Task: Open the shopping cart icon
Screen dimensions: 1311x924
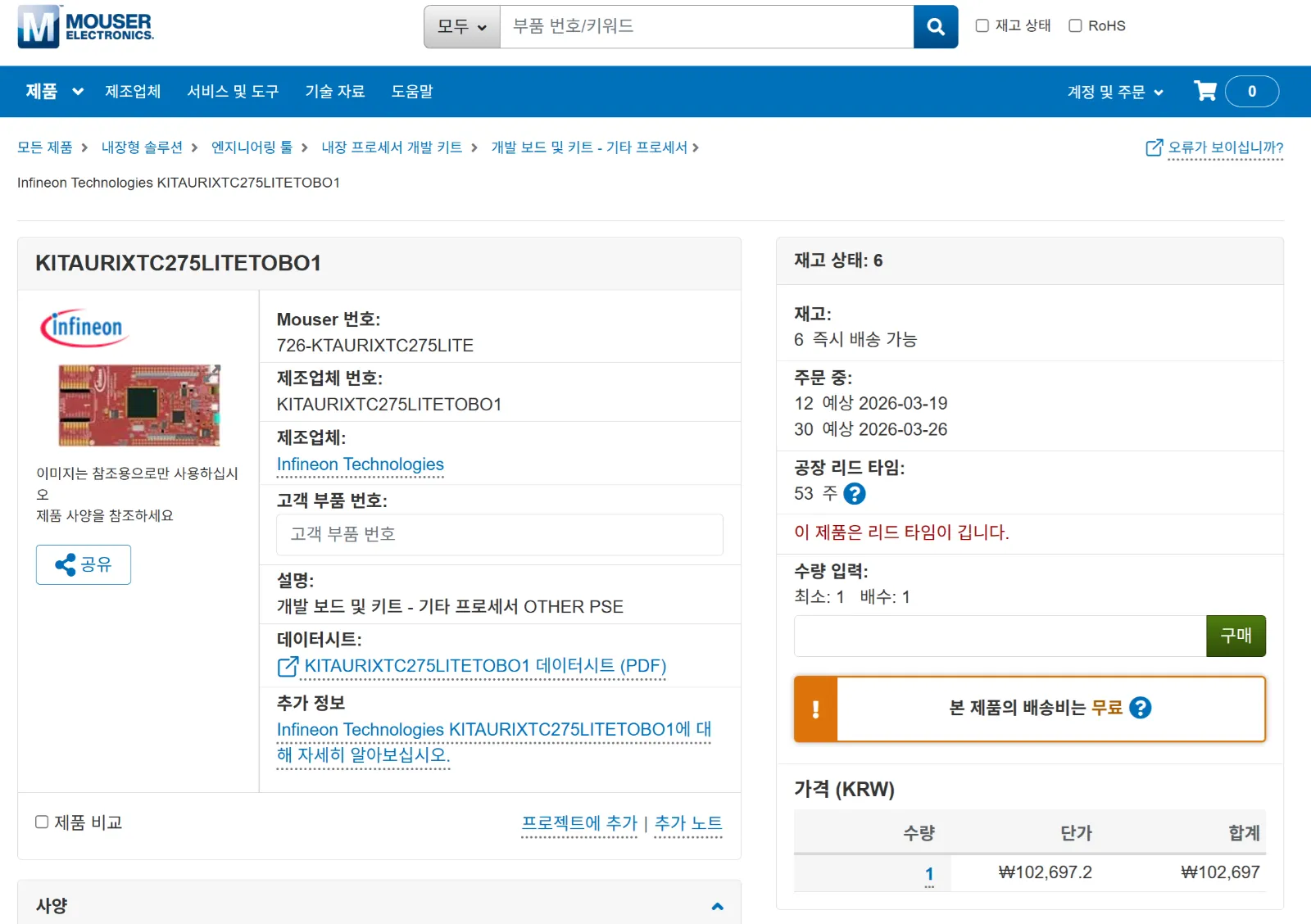Action: point(1204,91)
